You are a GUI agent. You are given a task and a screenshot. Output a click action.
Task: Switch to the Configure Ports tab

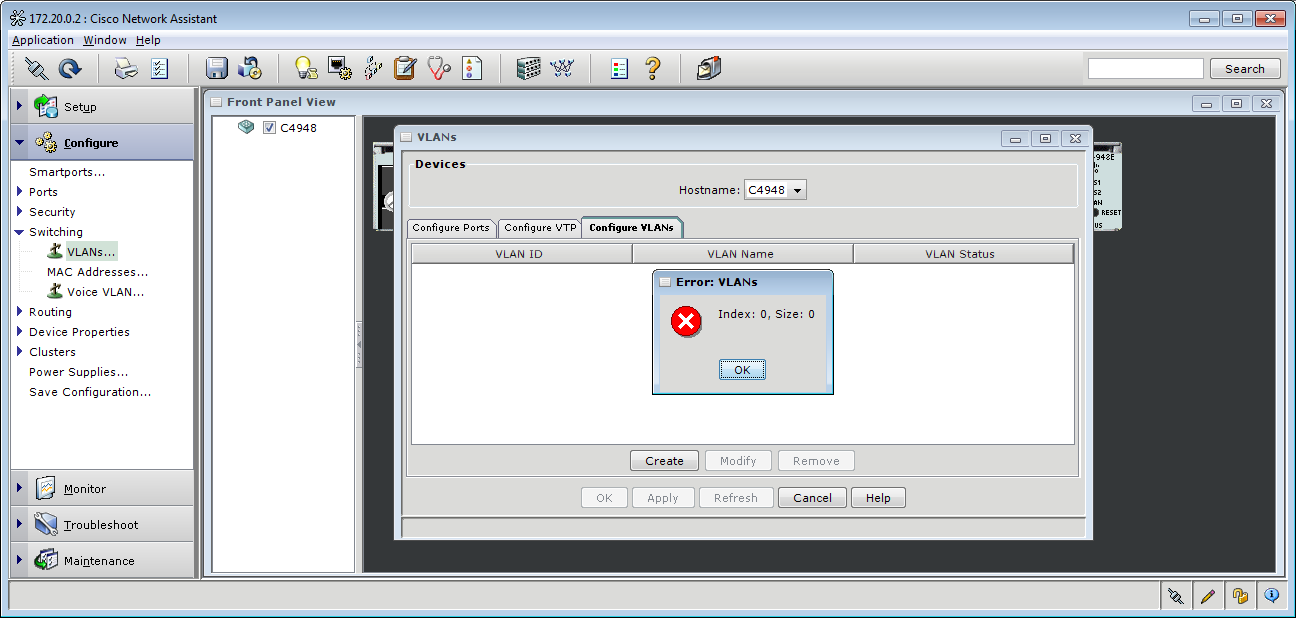coord(451,228)
